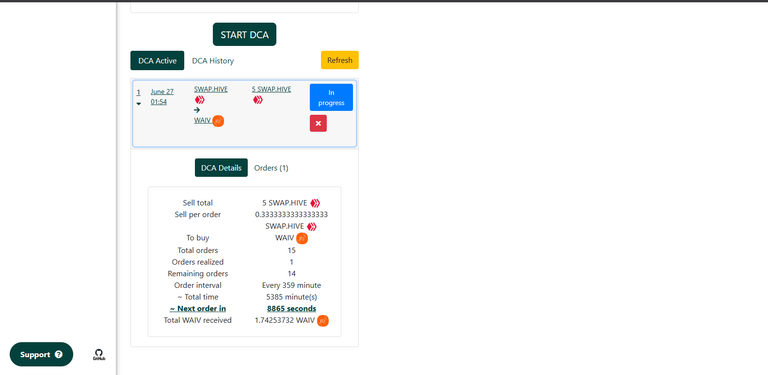Click the HIVE icon in Sell per order
This screenshot has width=768, height=375.
312,227
